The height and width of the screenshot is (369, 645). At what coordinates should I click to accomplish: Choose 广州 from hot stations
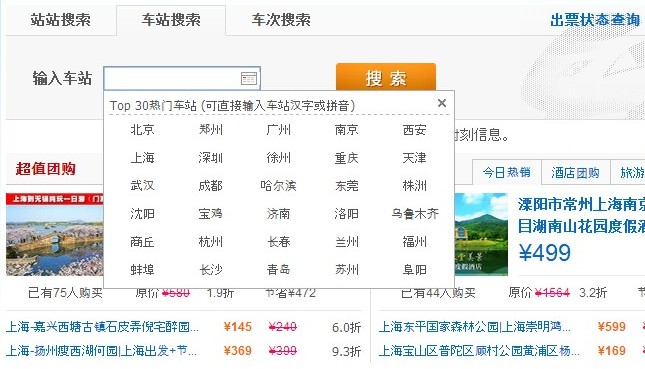pyautogui.click(x=278, y=130)
